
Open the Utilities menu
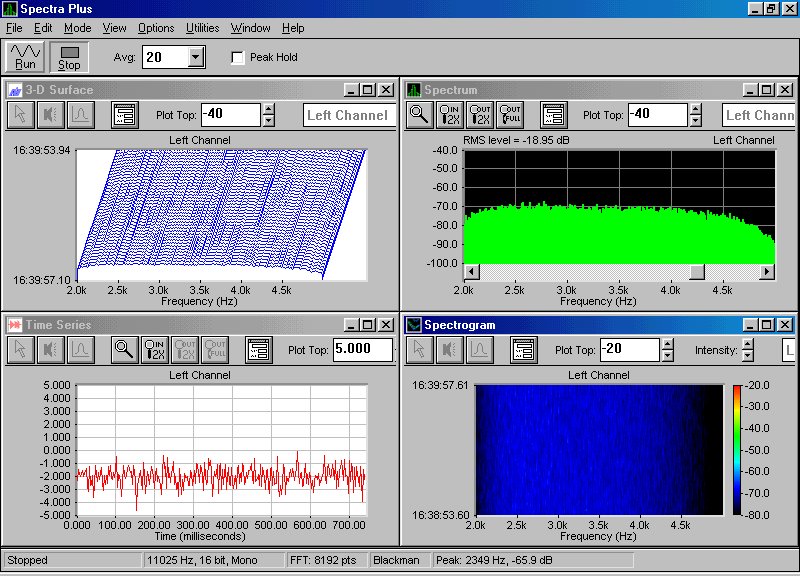(x=202, y=28)
